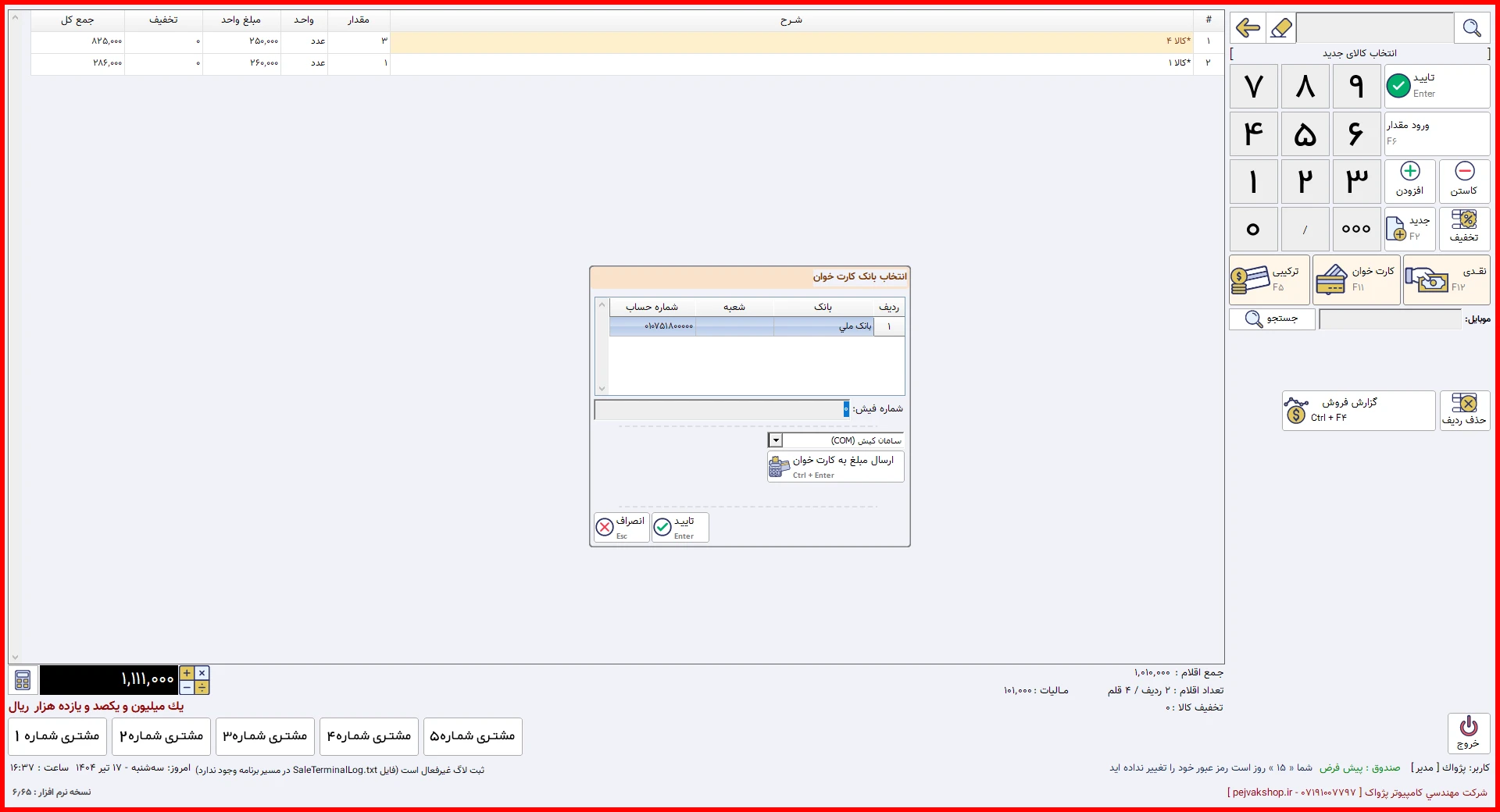Send amount to card reader via ارسال مبلغ
Viewport: 1500px width, 812px height.
(834, 466)
